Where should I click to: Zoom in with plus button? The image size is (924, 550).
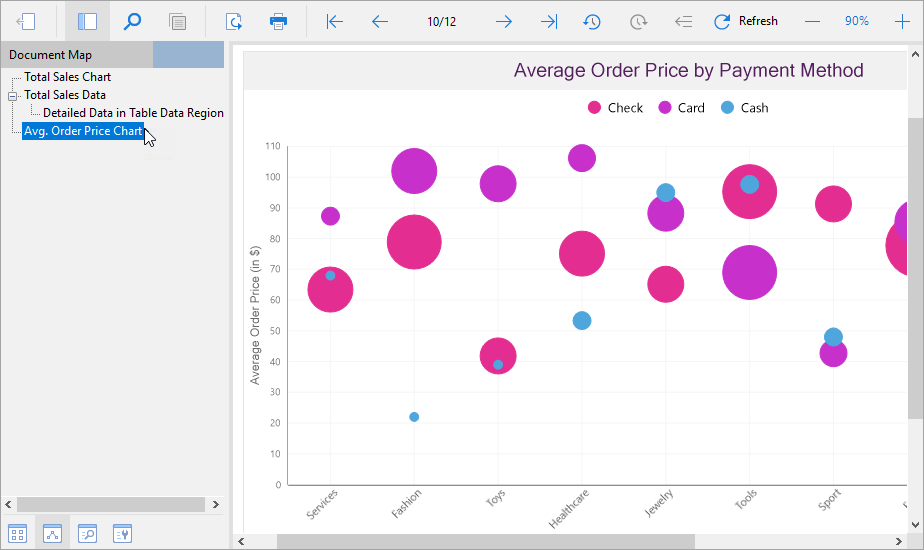[x=902, y=22]
